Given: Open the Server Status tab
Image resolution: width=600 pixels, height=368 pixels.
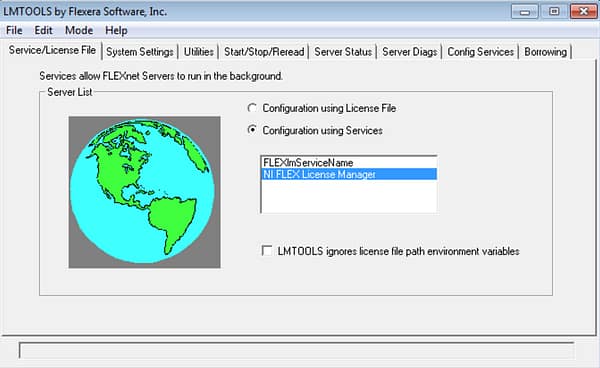Looking at the screenshot, I should pyautogui.click(x=343, y=52).
